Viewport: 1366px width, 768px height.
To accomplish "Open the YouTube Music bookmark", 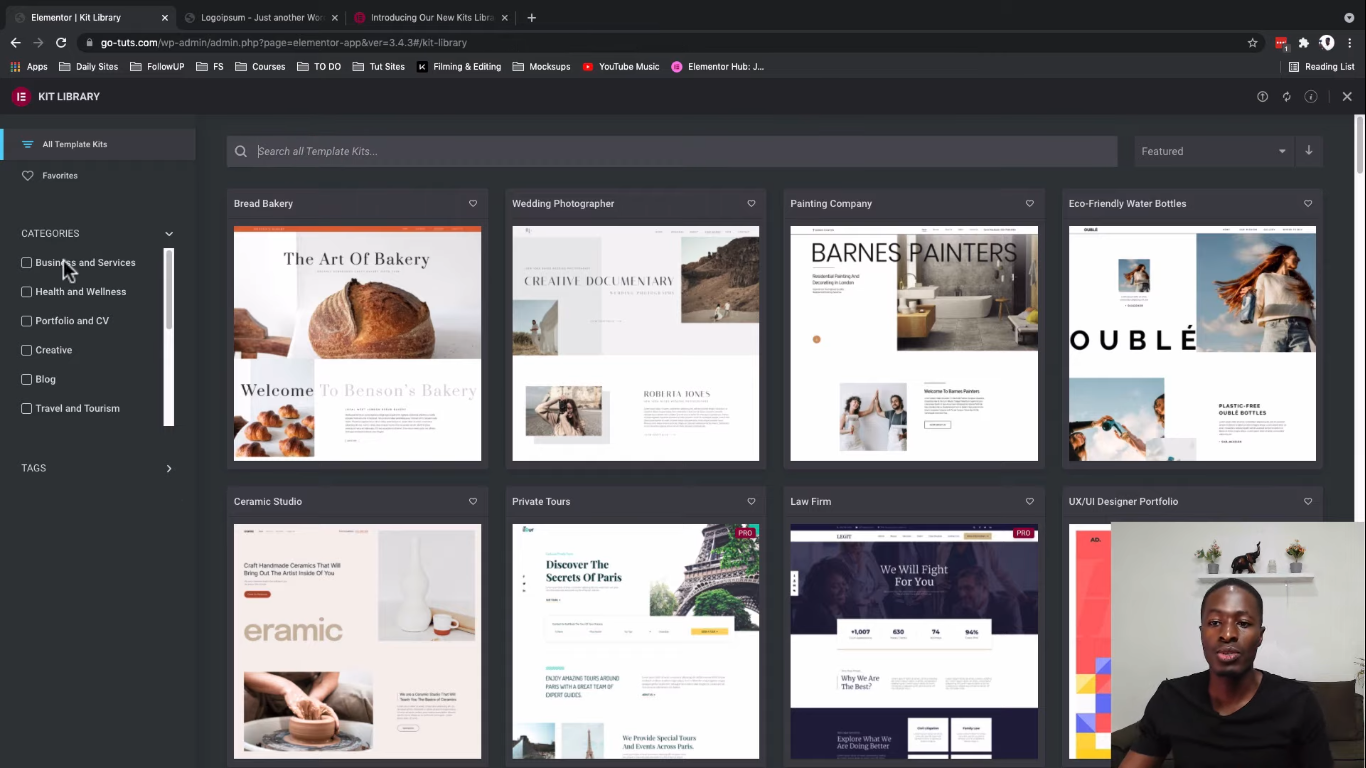I will coord(621,67).
